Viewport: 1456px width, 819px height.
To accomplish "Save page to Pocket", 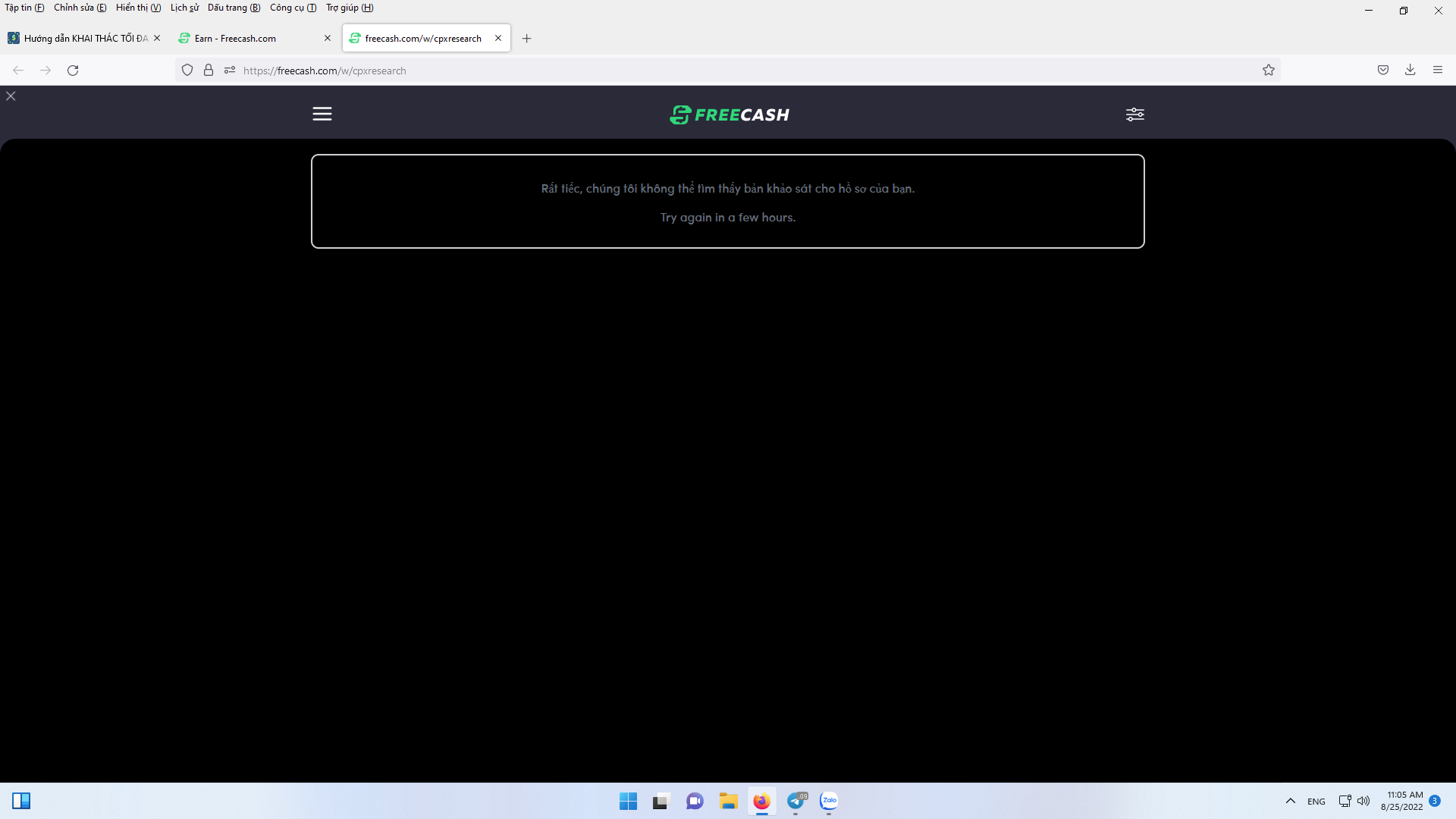I will [x=1383, y=71].
